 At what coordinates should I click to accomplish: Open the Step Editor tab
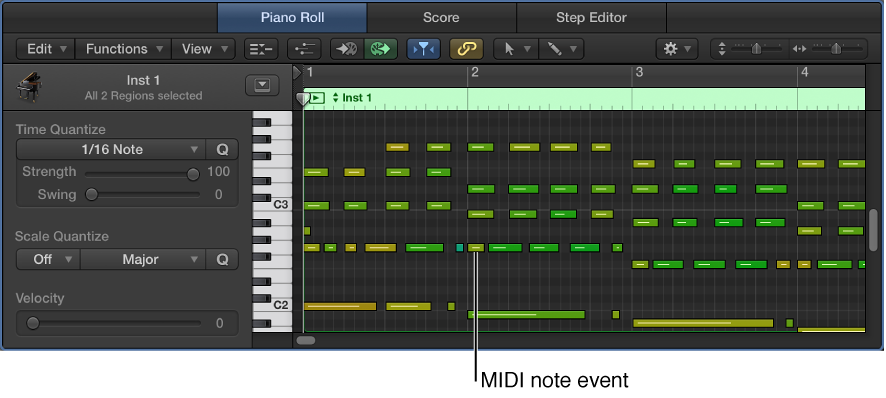tap(591, 18)
